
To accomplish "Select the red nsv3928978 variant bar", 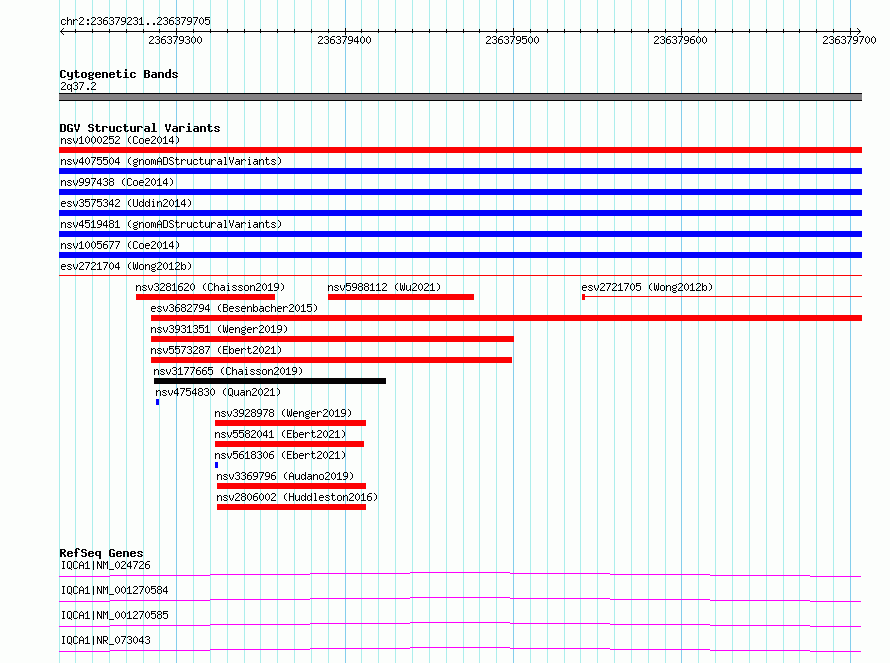I will click(291, 423).
